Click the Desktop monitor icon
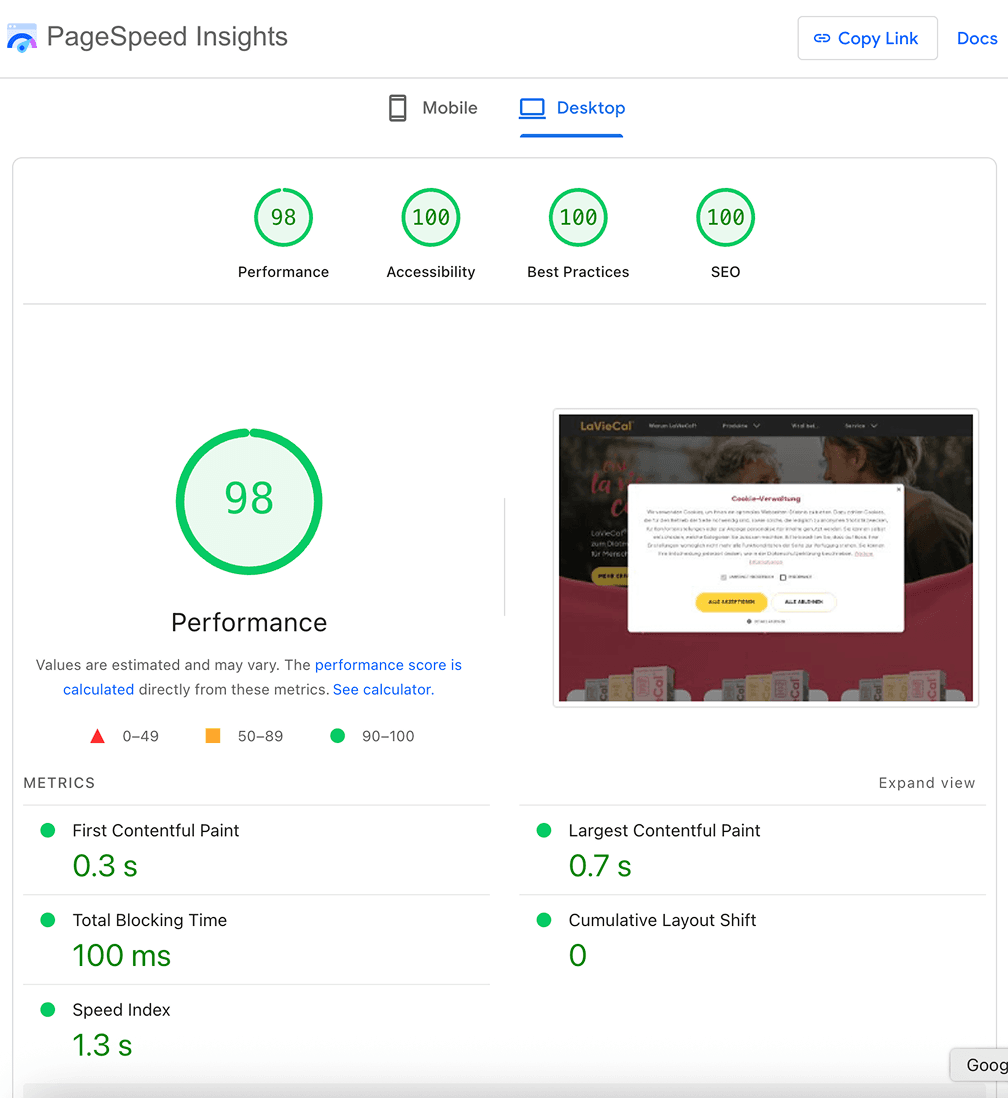The image size is (1008, 1098). [532, 108]
